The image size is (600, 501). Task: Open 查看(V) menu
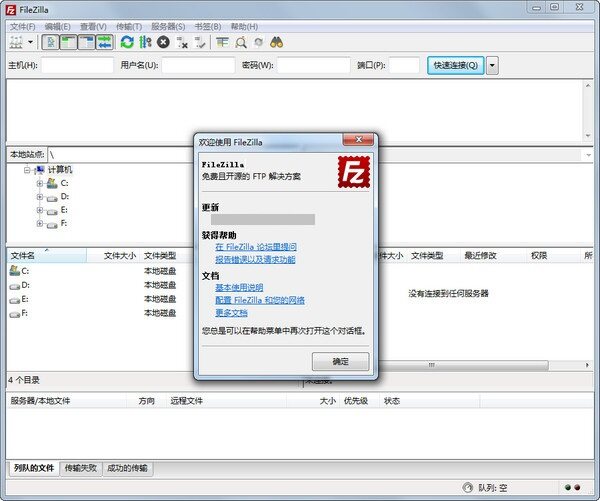(x=93, y=26)
